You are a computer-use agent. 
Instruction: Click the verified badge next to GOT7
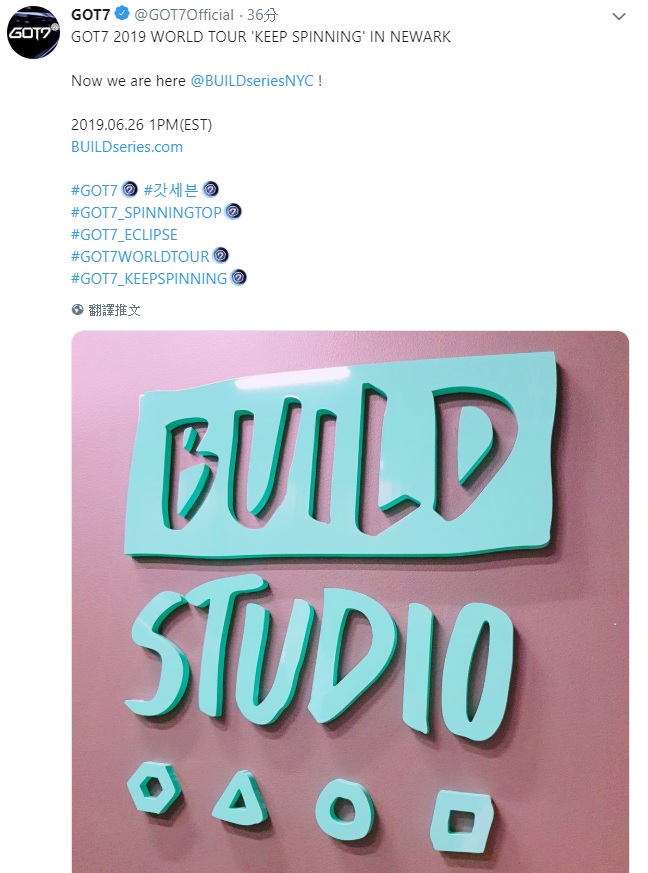122,14
